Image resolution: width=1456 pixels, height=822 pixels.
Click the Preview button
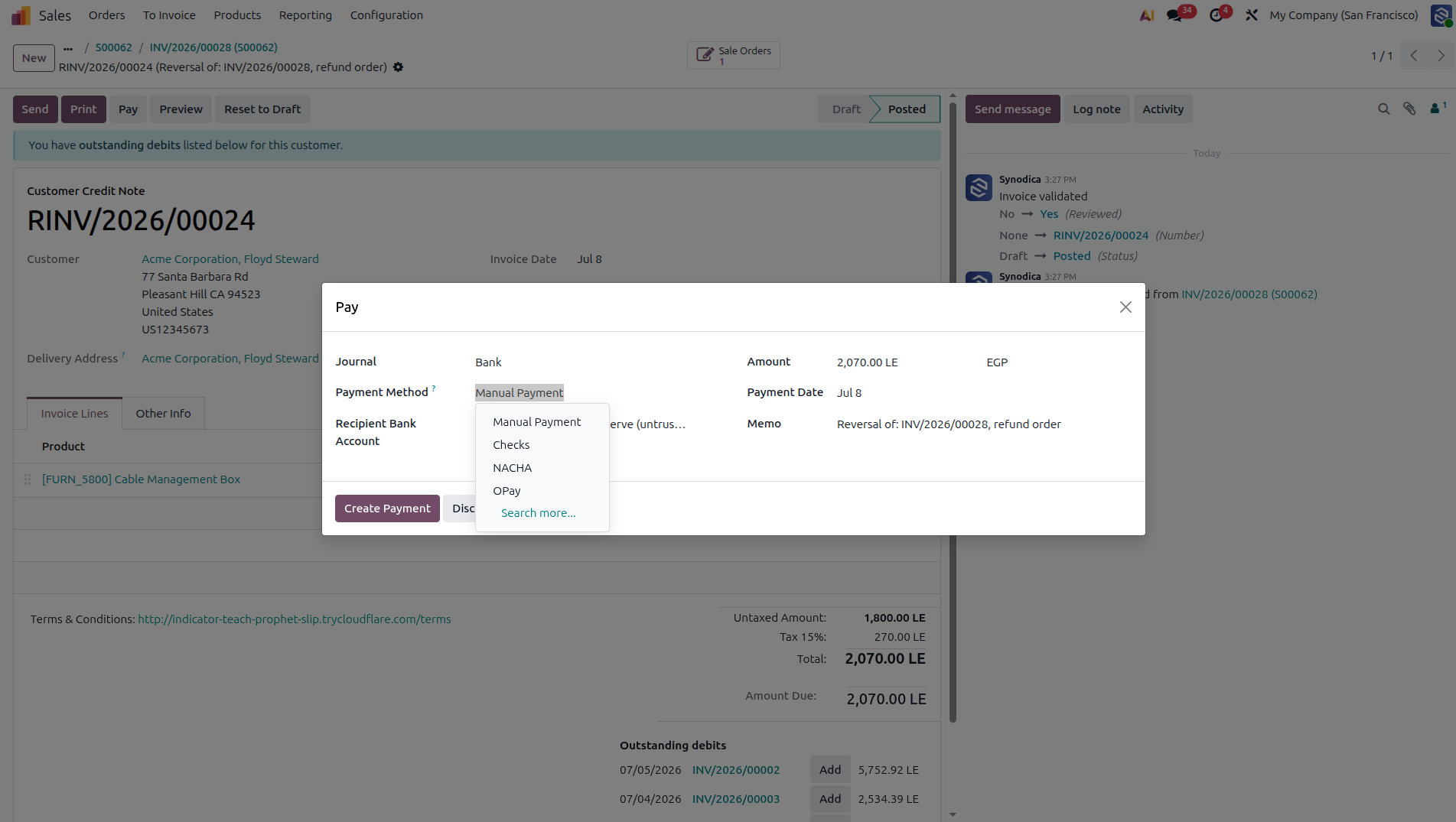tap(181, 109)
